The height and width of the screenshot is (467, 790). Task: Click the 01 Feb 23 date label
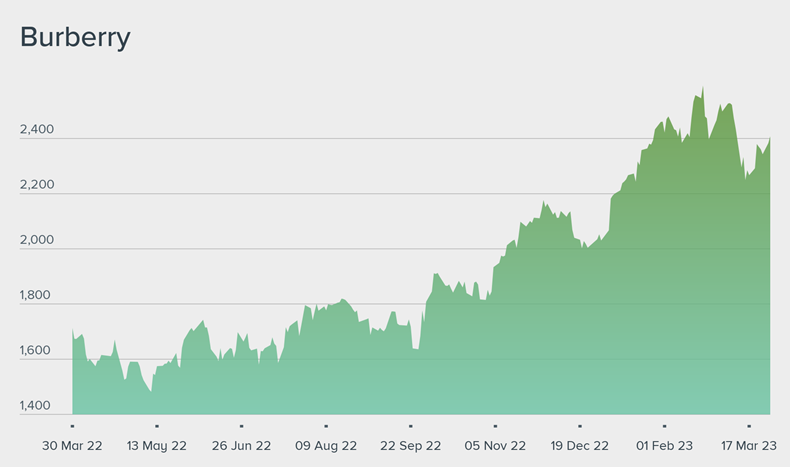click(665, 446)
